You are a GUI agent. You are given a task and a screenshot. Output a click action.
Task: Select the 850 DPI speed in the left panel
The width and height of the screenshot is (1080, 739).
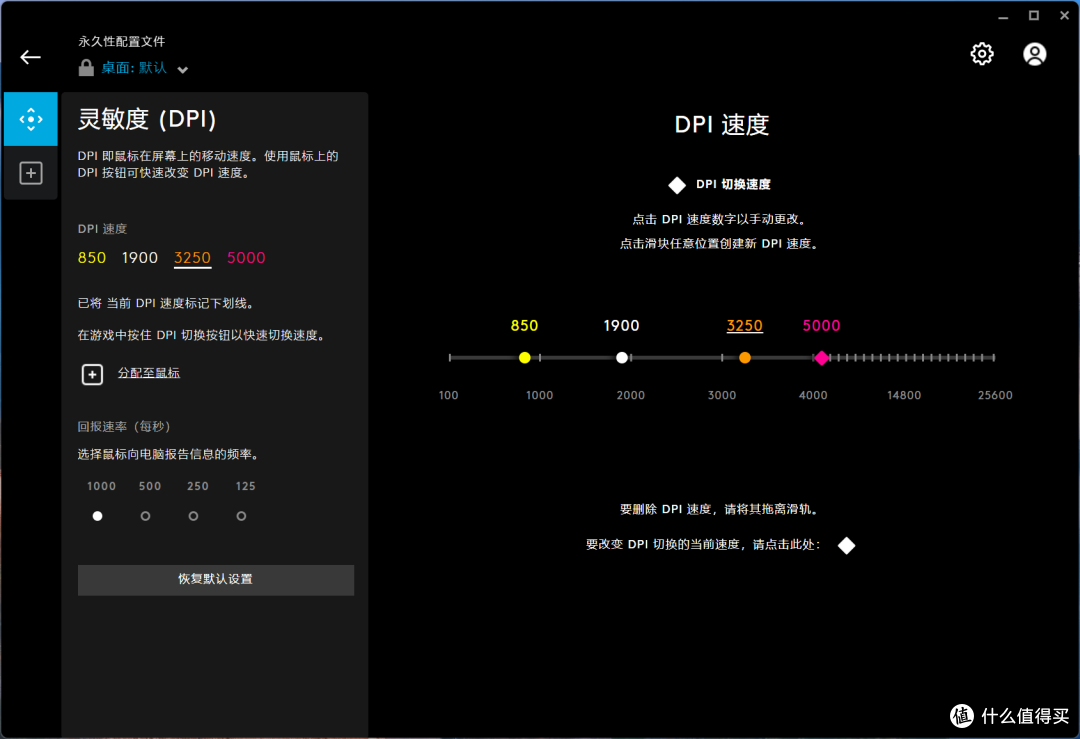point(92,258)
